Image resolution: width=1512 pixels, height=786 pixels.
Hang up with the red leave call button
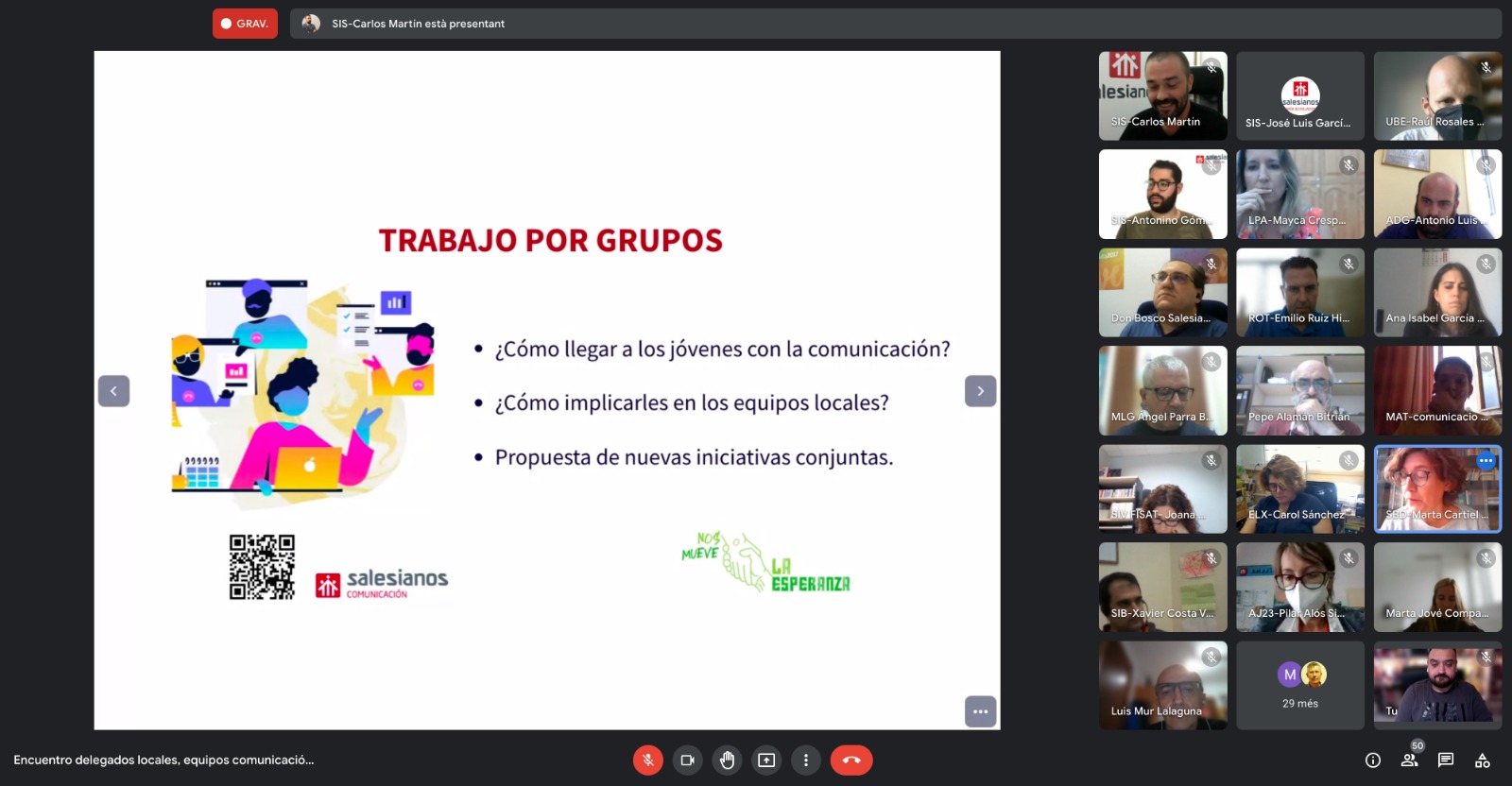(x=850, y=760)
